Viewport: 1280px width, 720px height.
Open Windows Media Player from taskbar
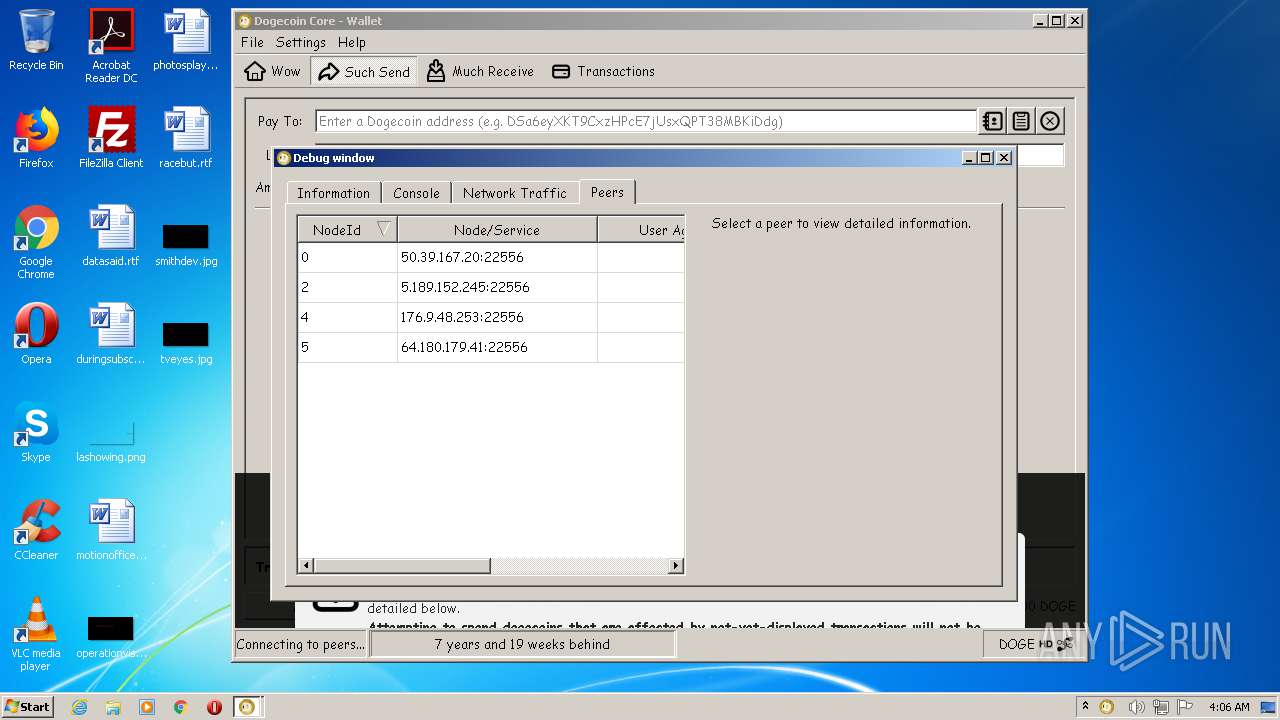click(x=147, y=706)
